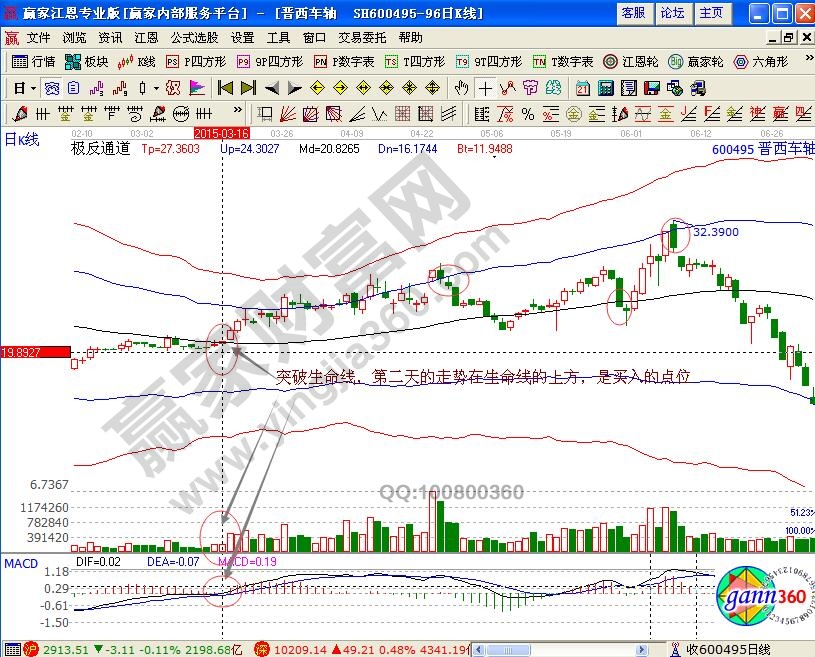This screenshot has width=815, height=657.
Task: Click the clipboard info icon
Action: tap(74, 88)
